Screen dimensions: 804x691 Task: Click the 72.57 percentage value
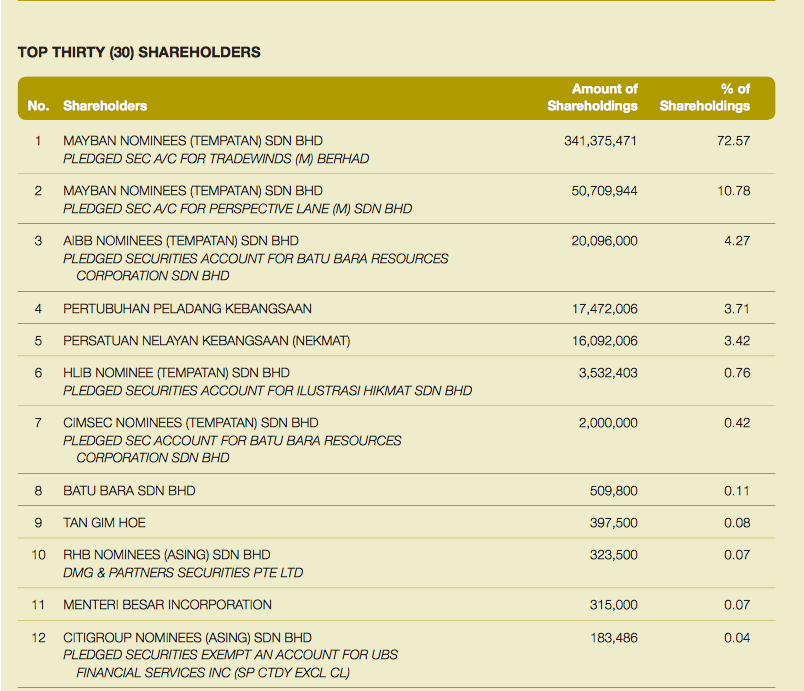click(733, 141)
